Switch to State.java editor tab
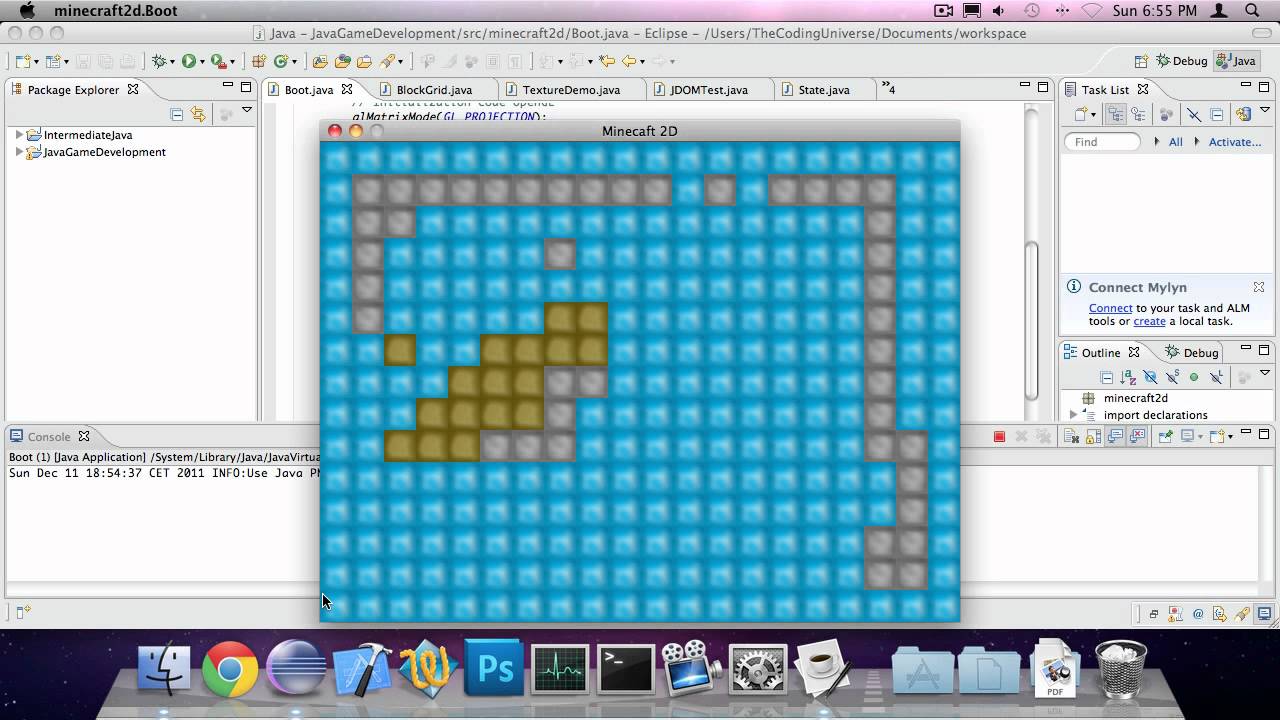 coord(823,89)
